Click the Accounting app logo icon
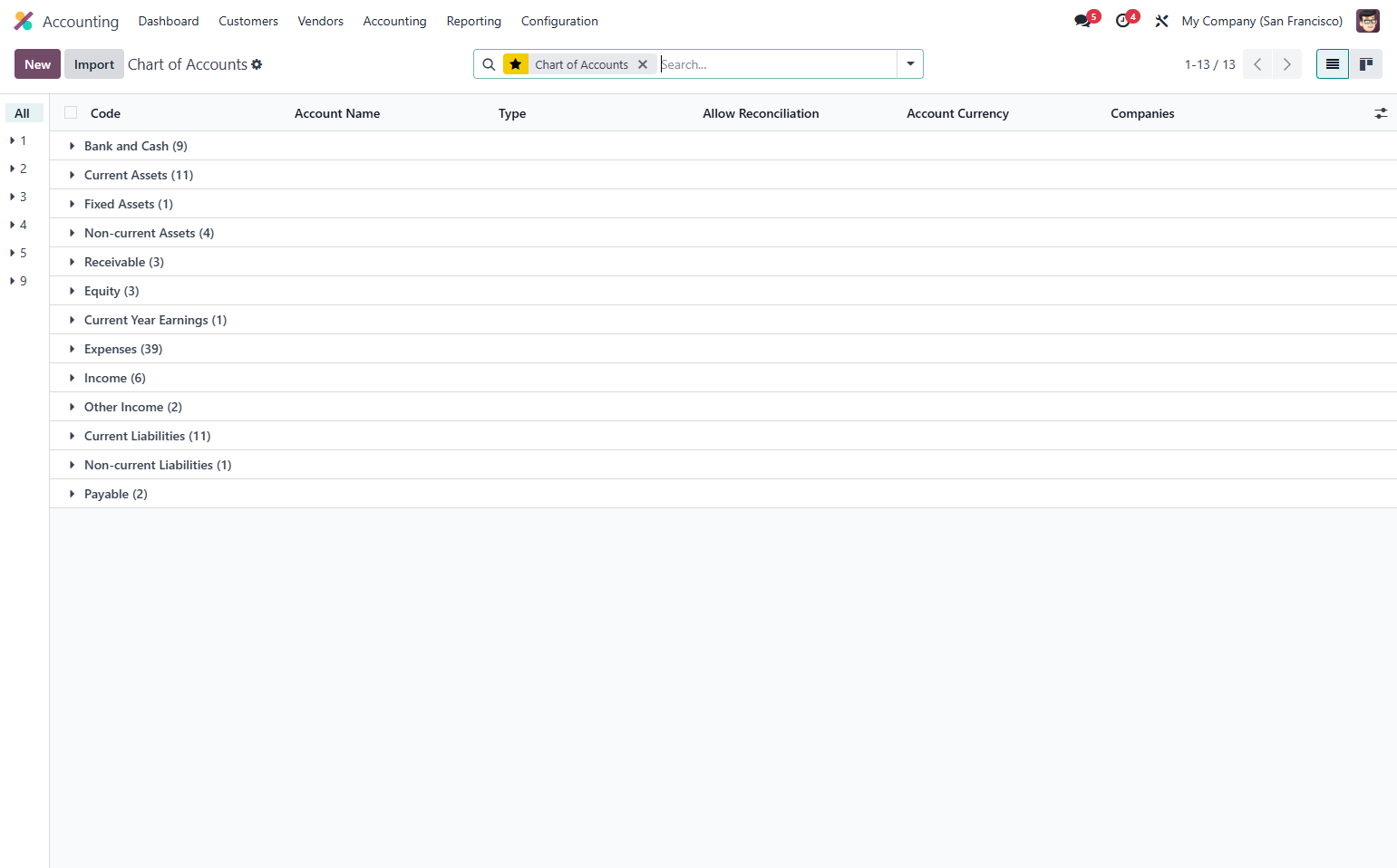 pyautogui.click(x=24, y=21)
